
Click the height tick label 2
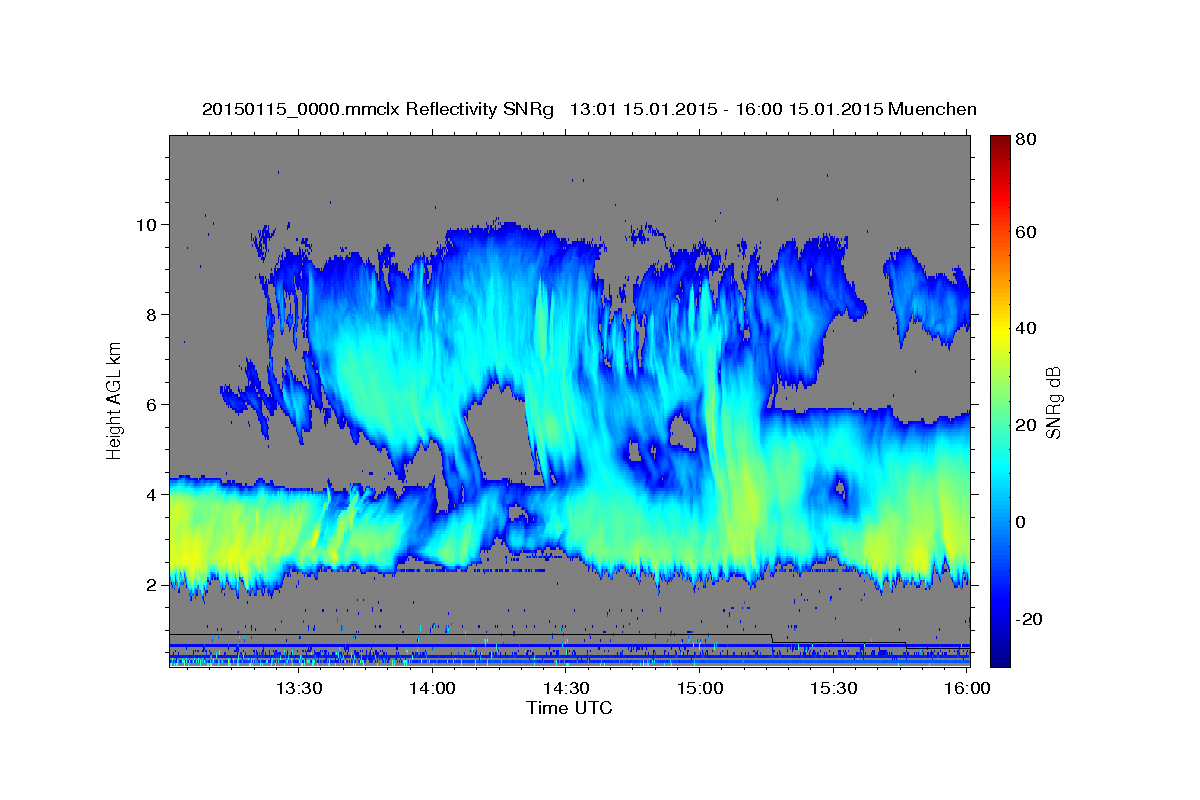[x=154, y=585]
